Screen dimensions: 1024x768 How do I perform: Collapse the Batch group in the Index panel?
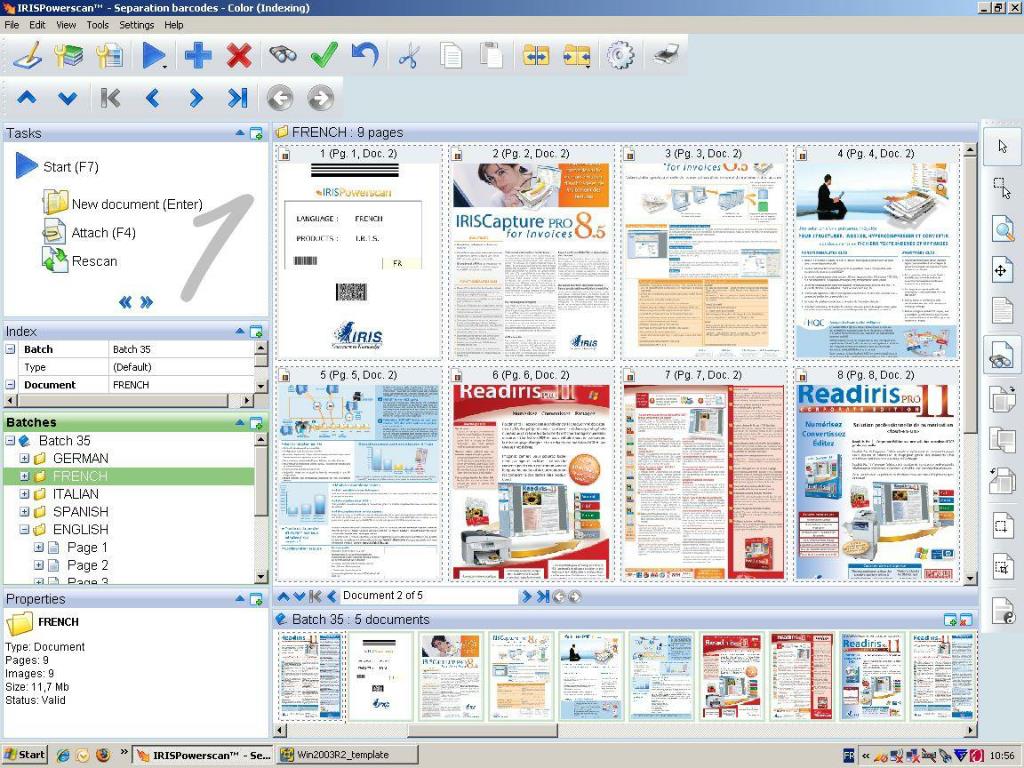coord(10,349)
